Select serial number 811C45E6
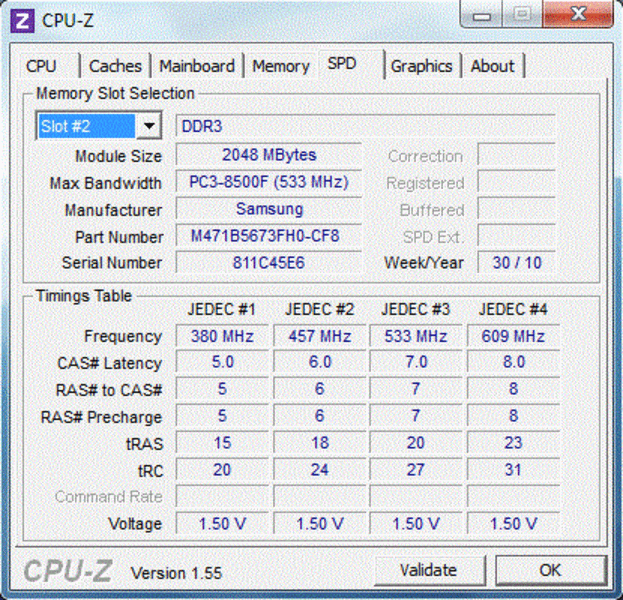The width and height of the screenshot is (623, 600). coord(269,263)
